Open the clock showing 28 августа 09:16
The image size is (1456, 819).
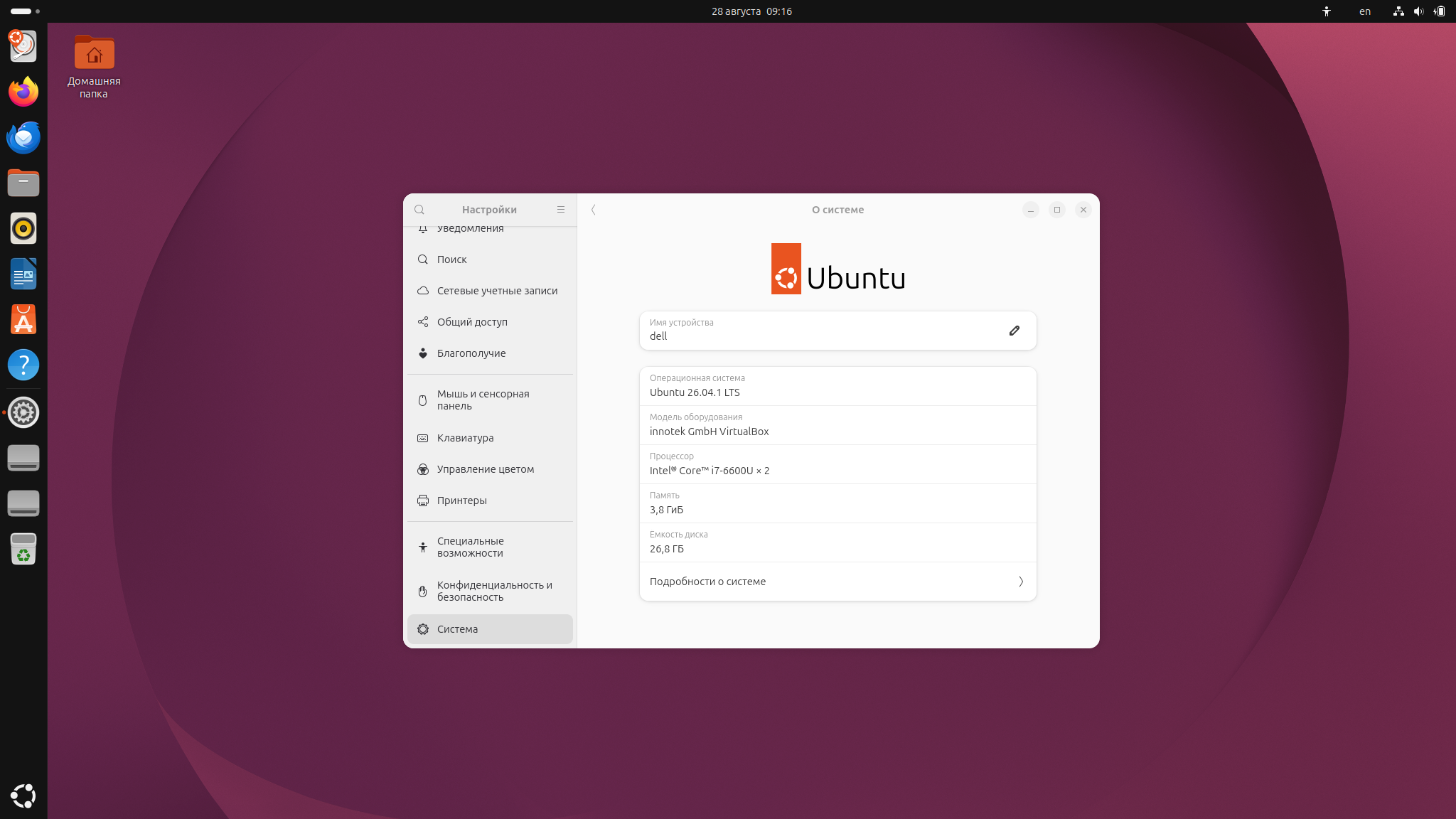click(x=751, y=11)
